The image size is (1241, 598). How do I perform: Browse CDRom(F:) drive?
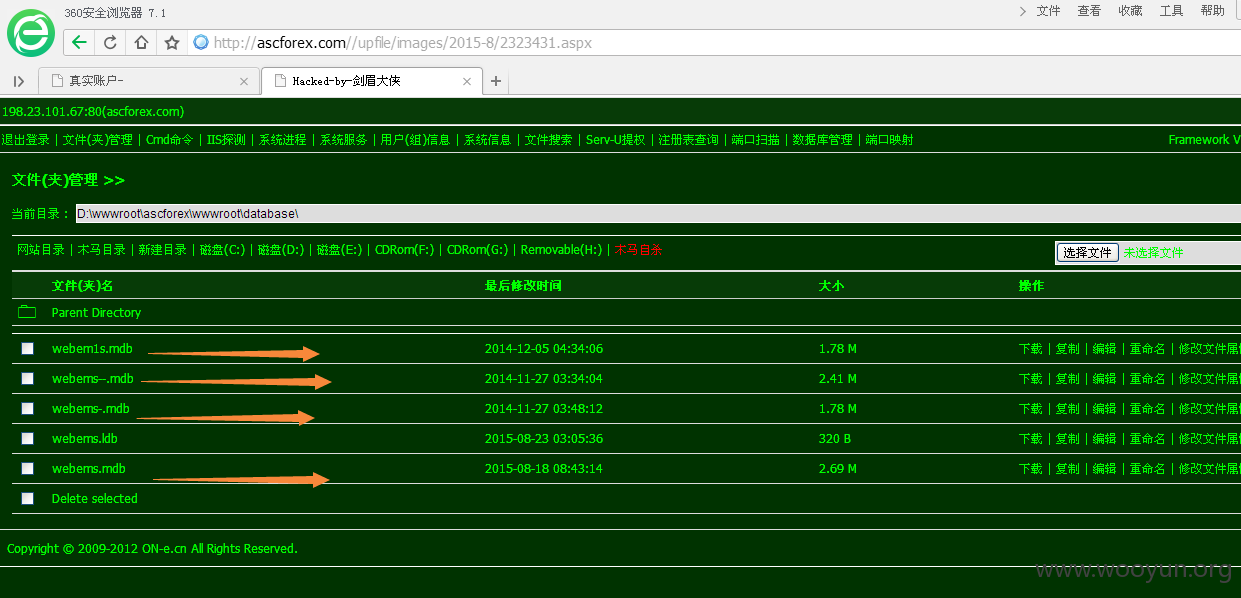(404, 250)
